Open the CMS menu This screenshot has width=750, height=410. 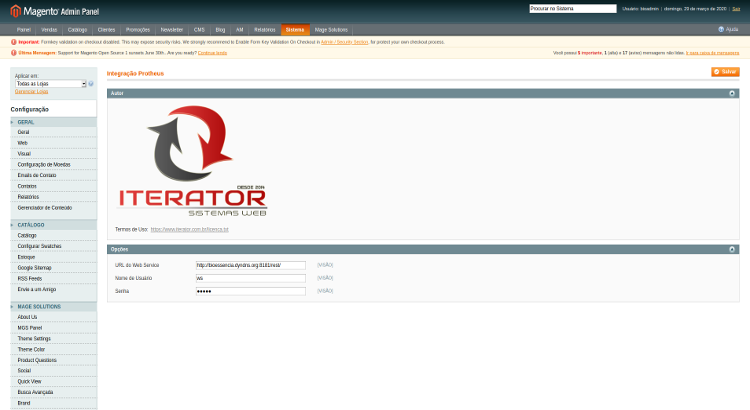[199, 30]
